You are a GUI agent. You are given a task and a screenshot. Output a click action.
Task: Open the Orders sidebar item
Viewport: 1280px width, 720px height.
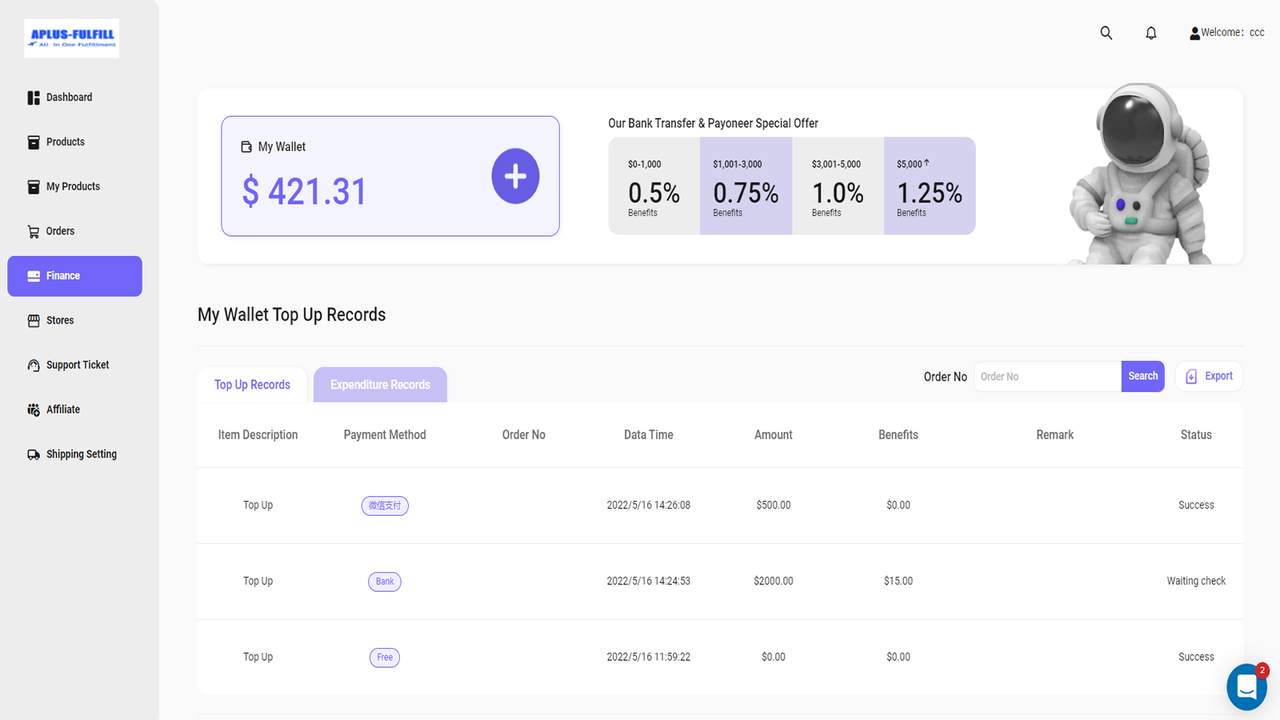tap(50, 231)
